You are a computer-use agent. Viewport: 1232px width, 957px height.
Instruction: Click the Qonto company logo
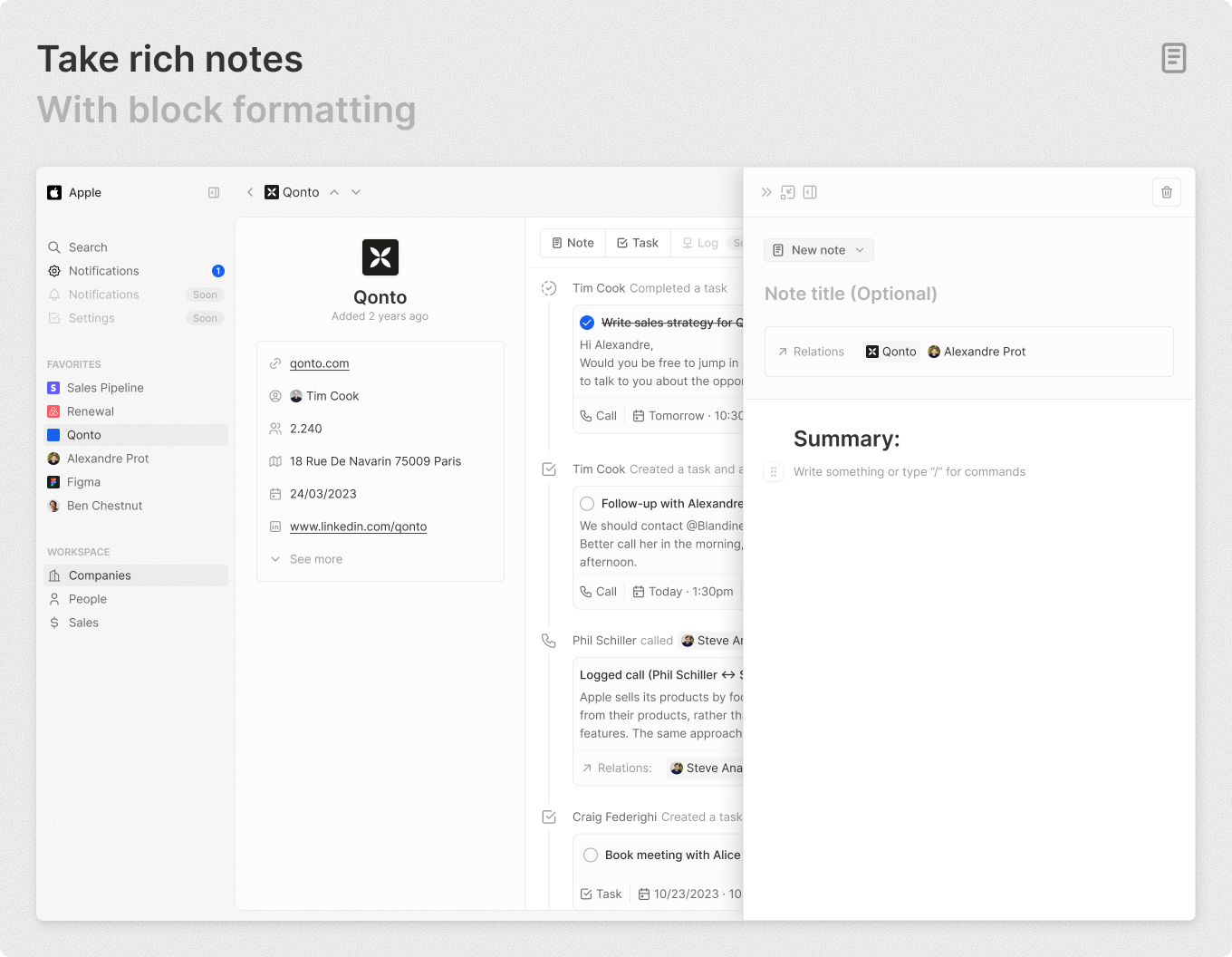coord(380,257)
